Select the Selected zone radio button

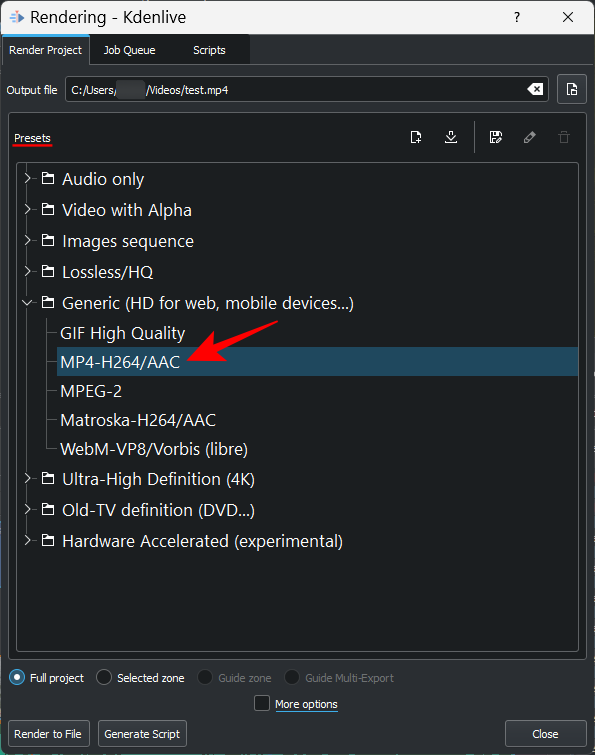pos(104,677)
